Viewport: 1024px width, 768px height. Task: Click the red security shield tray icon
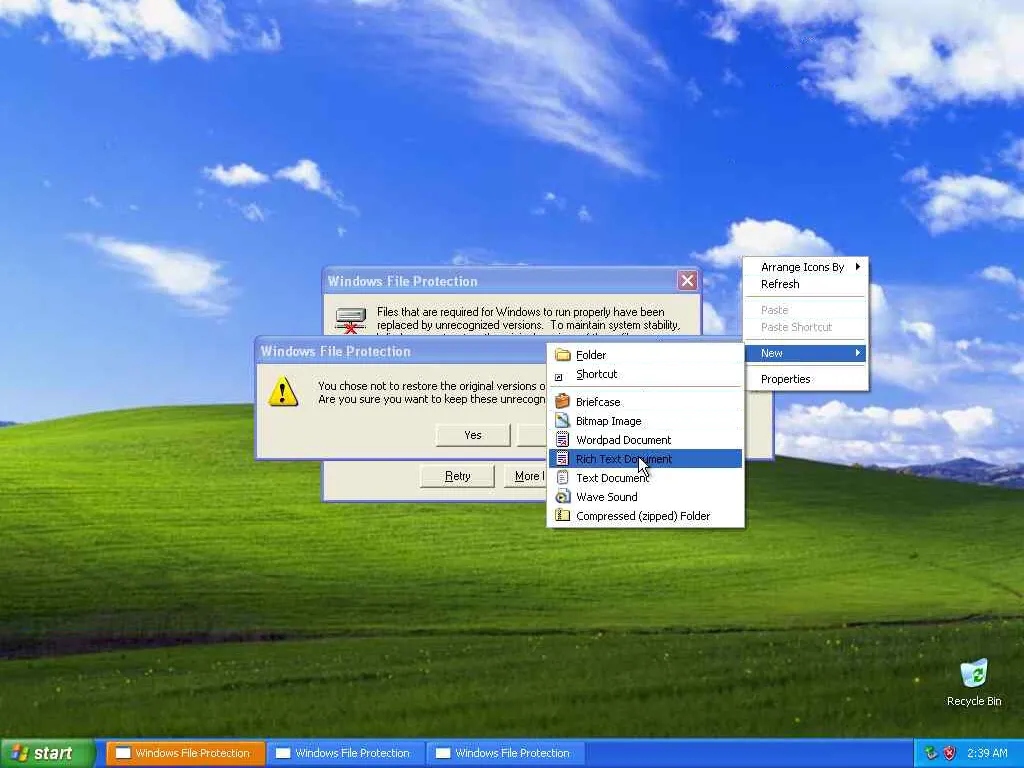(949, 753)
